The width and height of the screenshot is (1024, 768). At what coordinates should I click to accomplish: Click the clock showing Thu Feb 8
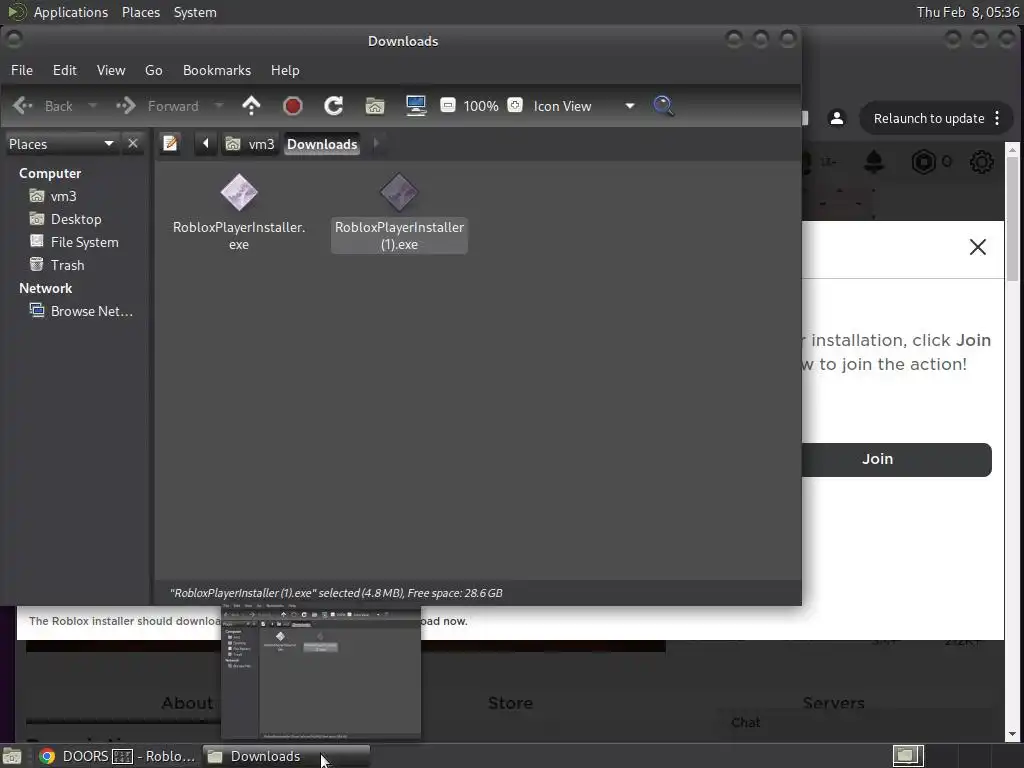pyautogui.click(x=968, y=12)
